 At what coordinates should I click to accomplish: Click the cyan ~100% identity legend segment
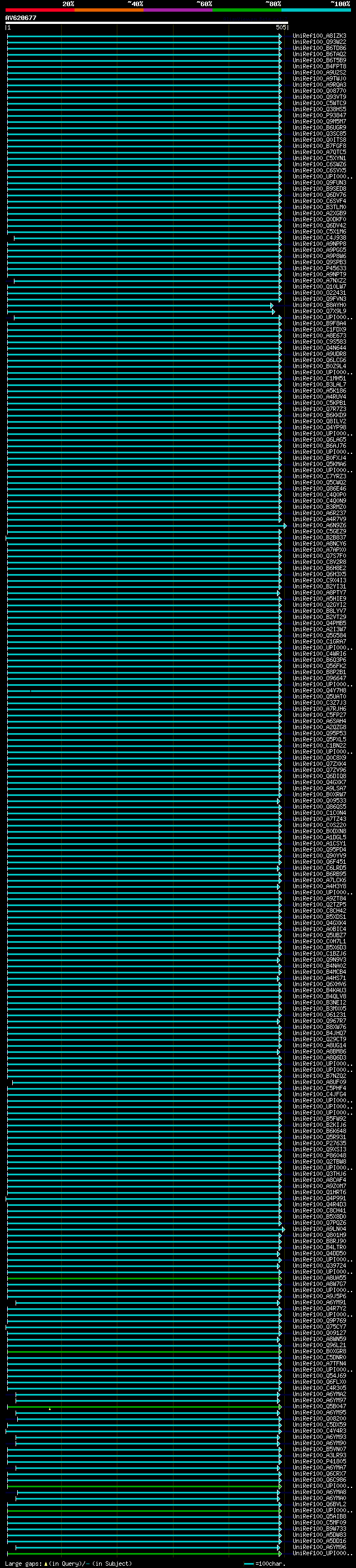pos(316,10)
